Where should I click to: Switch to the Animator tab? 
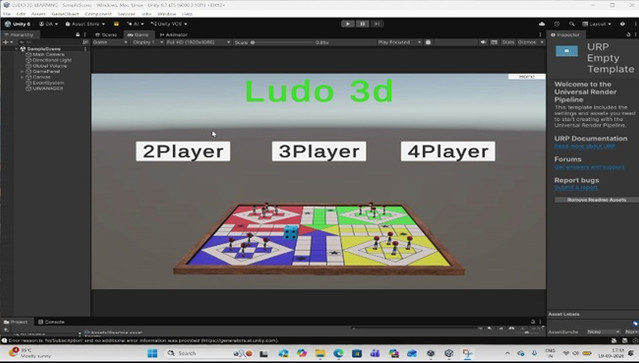(174, 35)
